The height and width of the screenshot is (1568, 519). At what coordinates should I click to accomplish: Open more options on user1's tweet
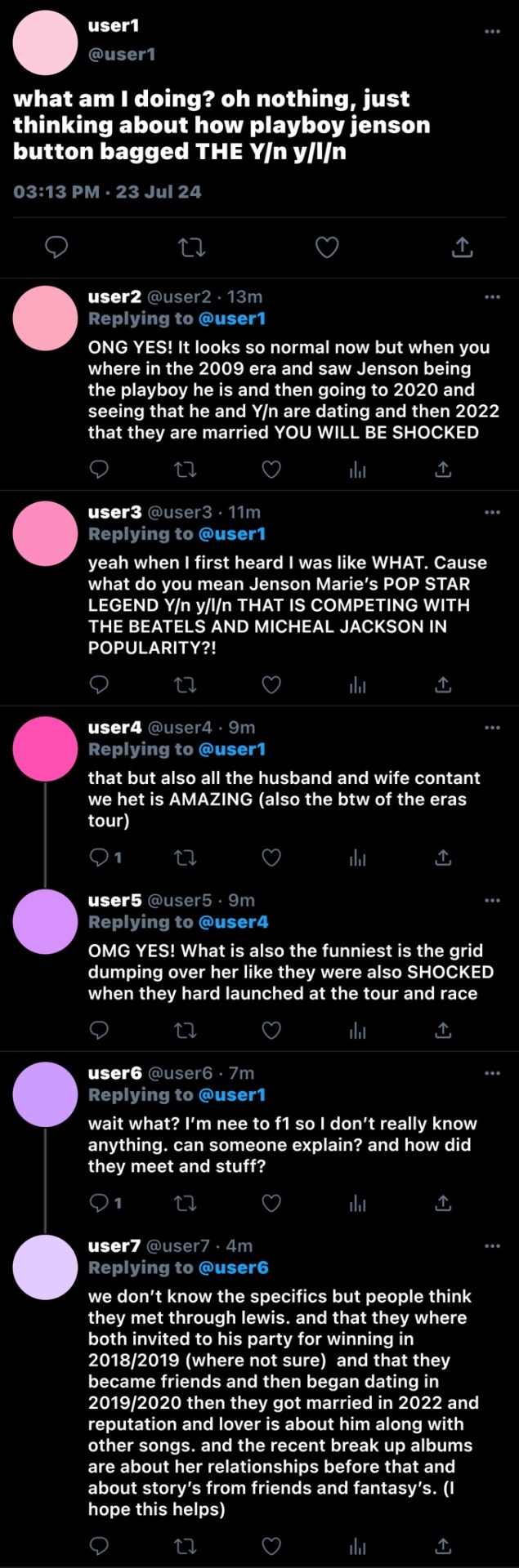click(492, 31)
